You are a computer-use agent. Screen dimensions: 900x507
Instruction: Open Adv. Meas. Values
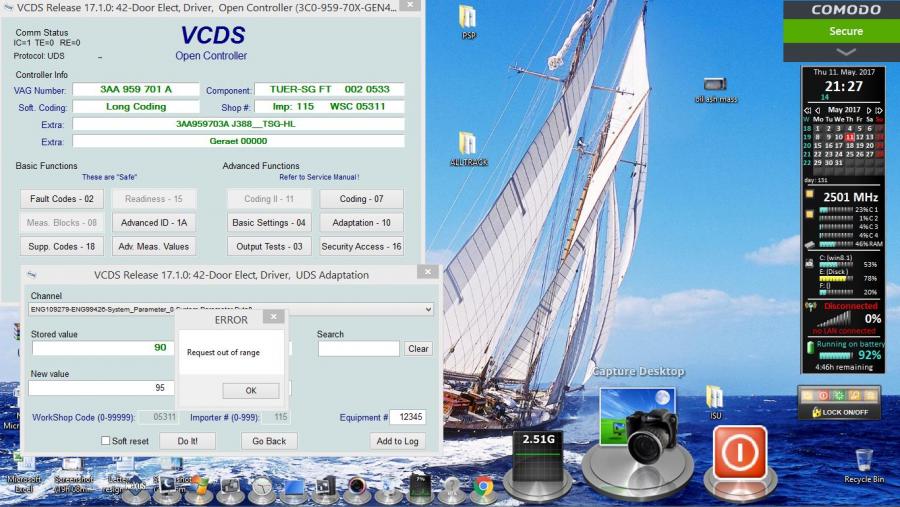(x=154, y=246)
